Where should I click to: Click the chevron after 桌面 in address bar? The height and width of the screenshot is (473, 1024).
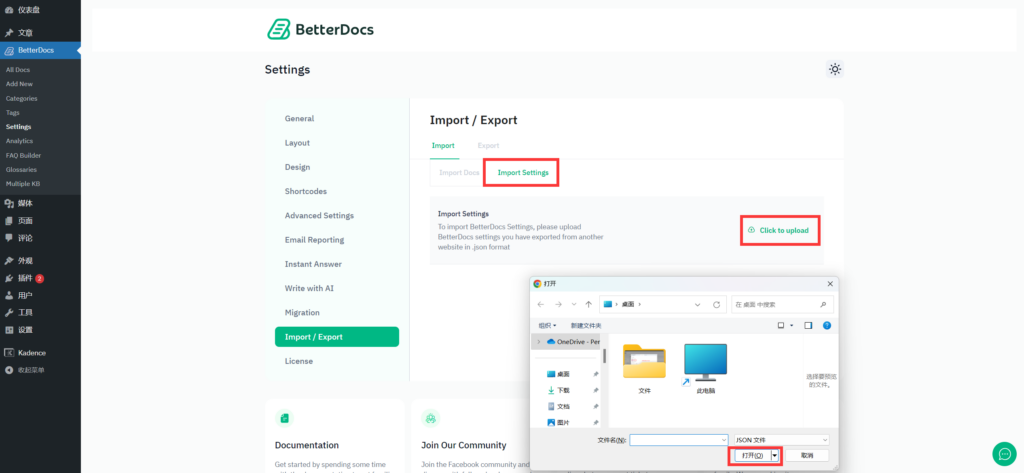[640, 304]
